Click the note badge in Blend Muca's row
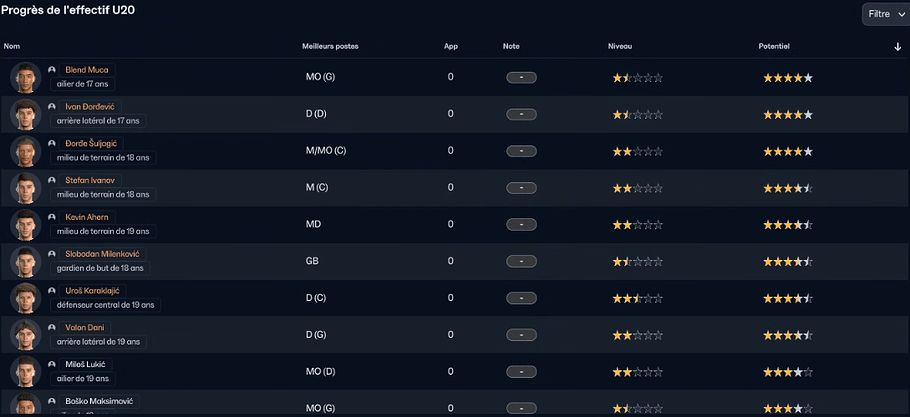Screen dimensions: 910x417 coord(521,78)
